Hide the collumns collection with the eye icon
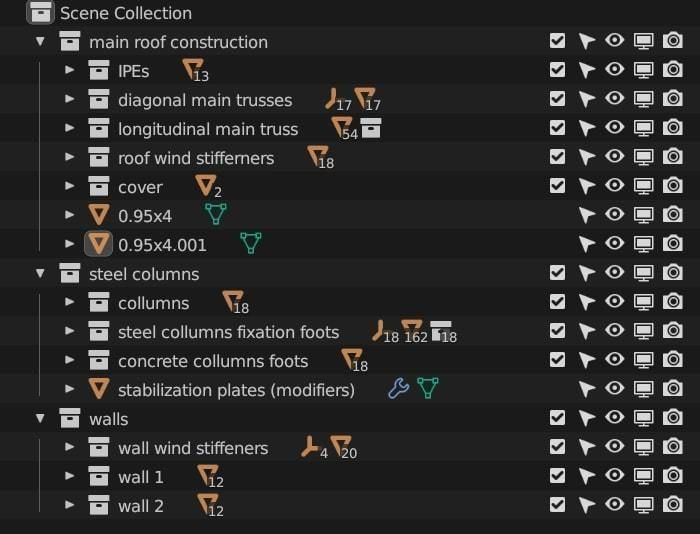This screenshot has width=700, height=534. pyautogui.click(x=614, y=302)
